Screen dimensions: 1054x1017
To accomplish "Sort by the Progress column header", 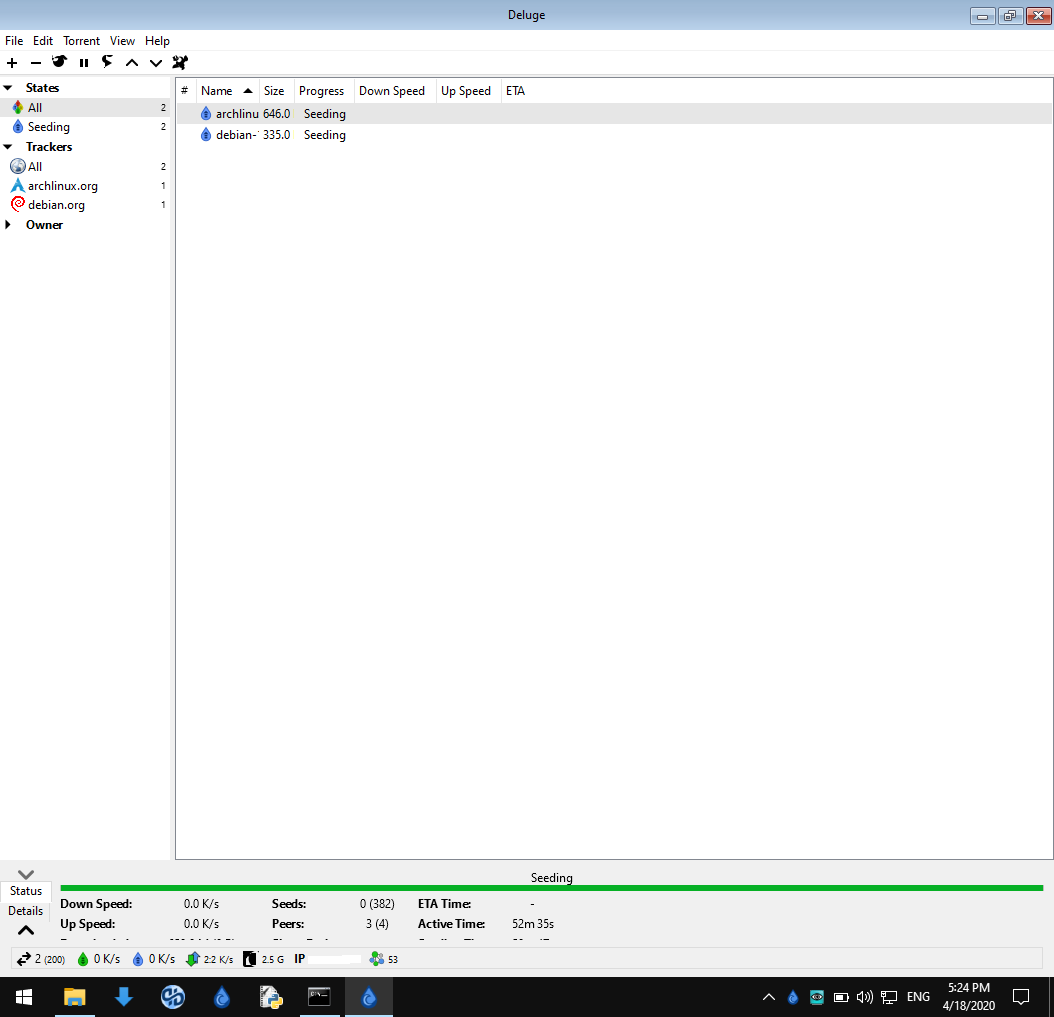I will pos(324,91).
